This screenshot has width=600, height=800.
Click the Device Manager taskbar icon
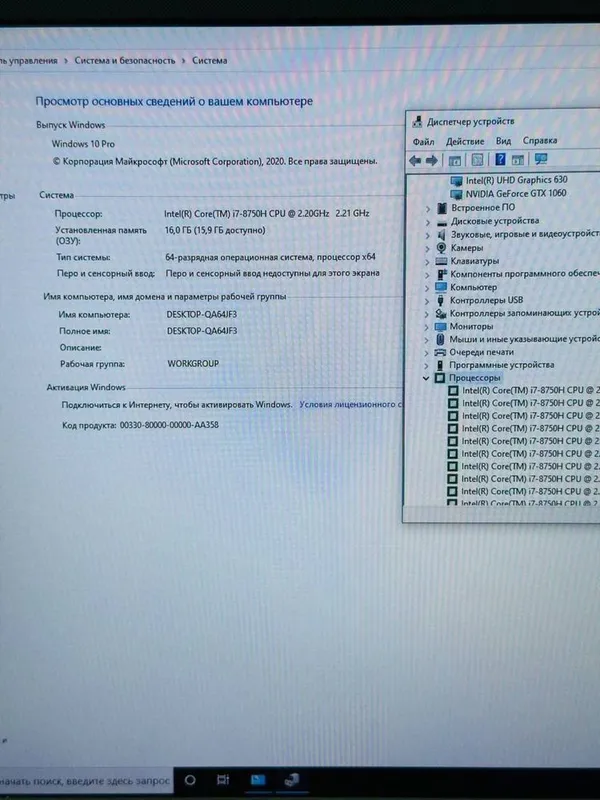click(x=291, y=780)
